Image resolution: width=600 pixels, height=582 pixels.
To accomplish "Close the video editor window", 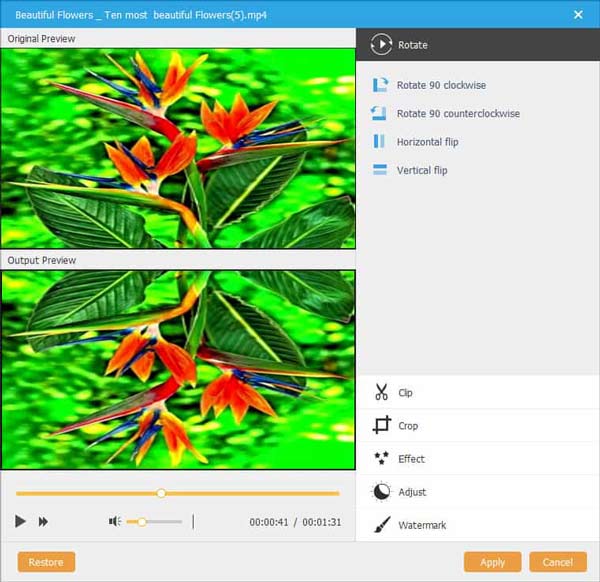I will 578,14.
